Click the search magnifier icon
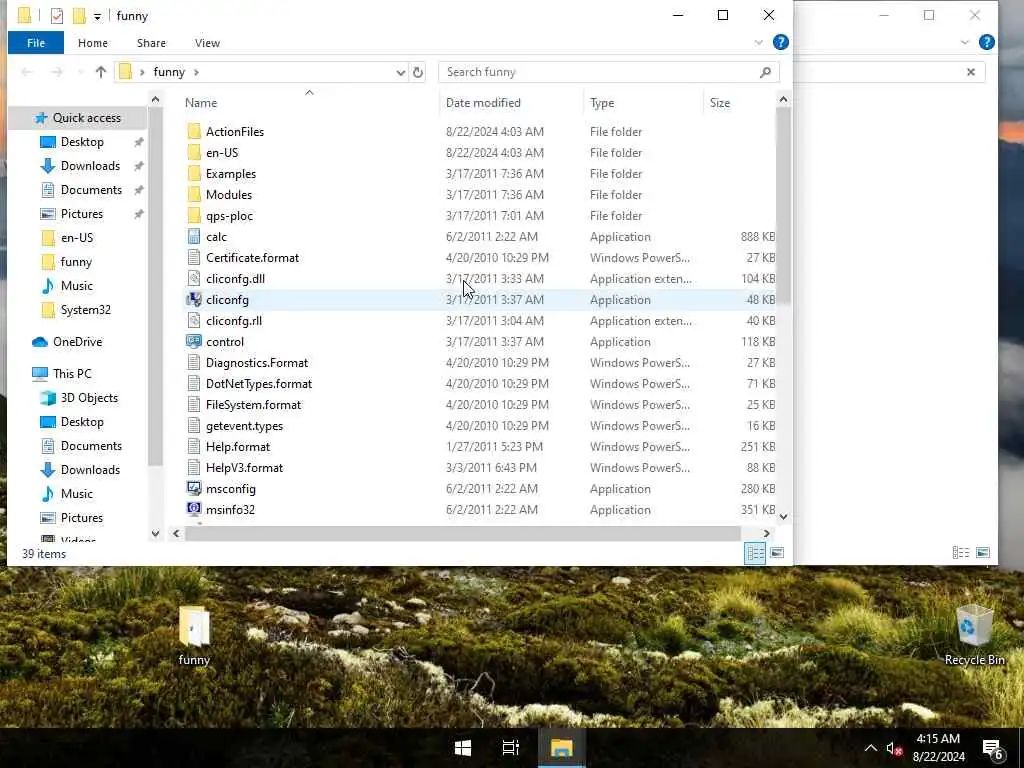This screenshot has height=768, width=1024. click(765, 72)
